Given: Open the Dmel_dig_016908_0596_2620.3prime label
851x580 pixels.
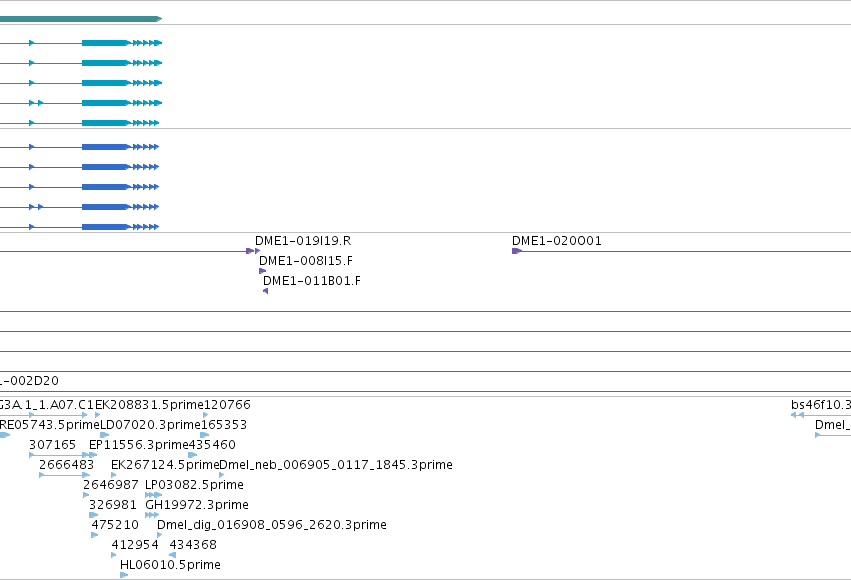Looking at the screenshot, I should 272,525.
